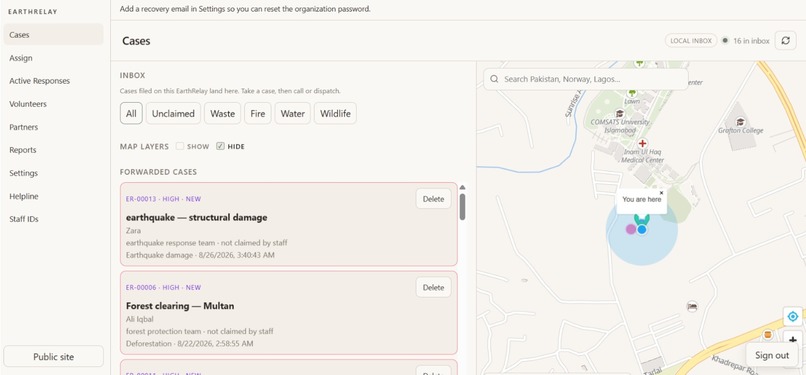The image size is (806, 375).
Task: Click reporter name Zara
Action: click(x=133, y=231)
